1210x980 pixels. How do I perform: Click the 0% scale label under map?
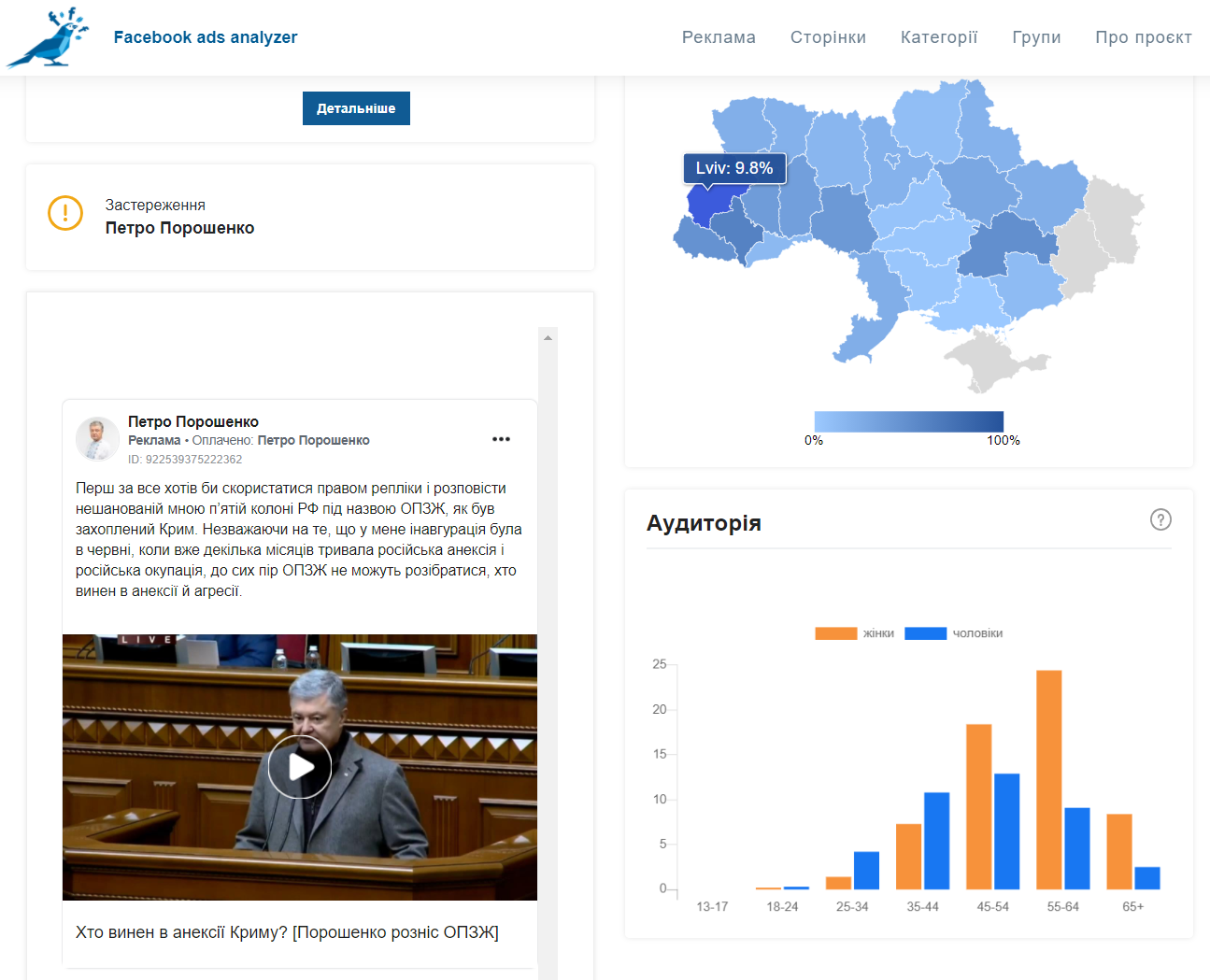tap(814, 440)
